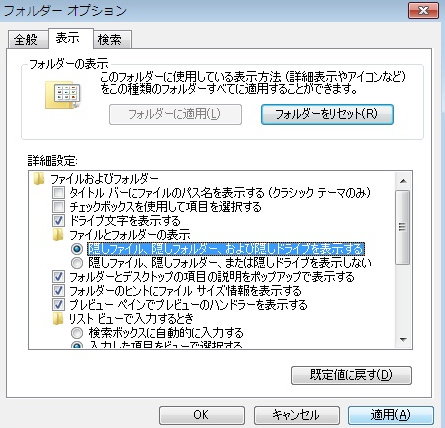Click the フォルダーをリセット(R) button
445x428 pixels.
tap(327, 114)
